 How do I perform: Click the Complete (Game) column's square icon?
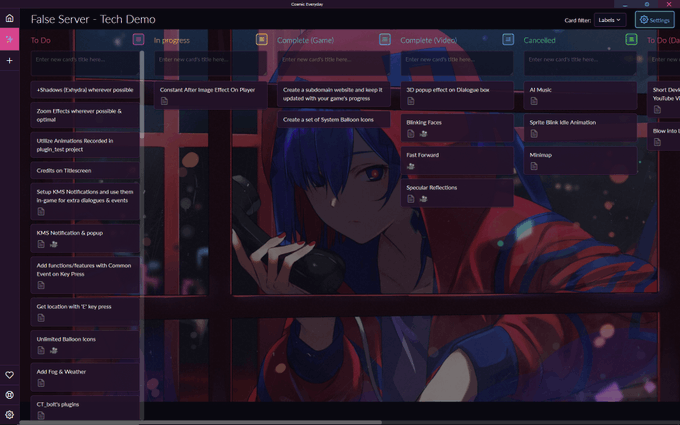[385, 39]
